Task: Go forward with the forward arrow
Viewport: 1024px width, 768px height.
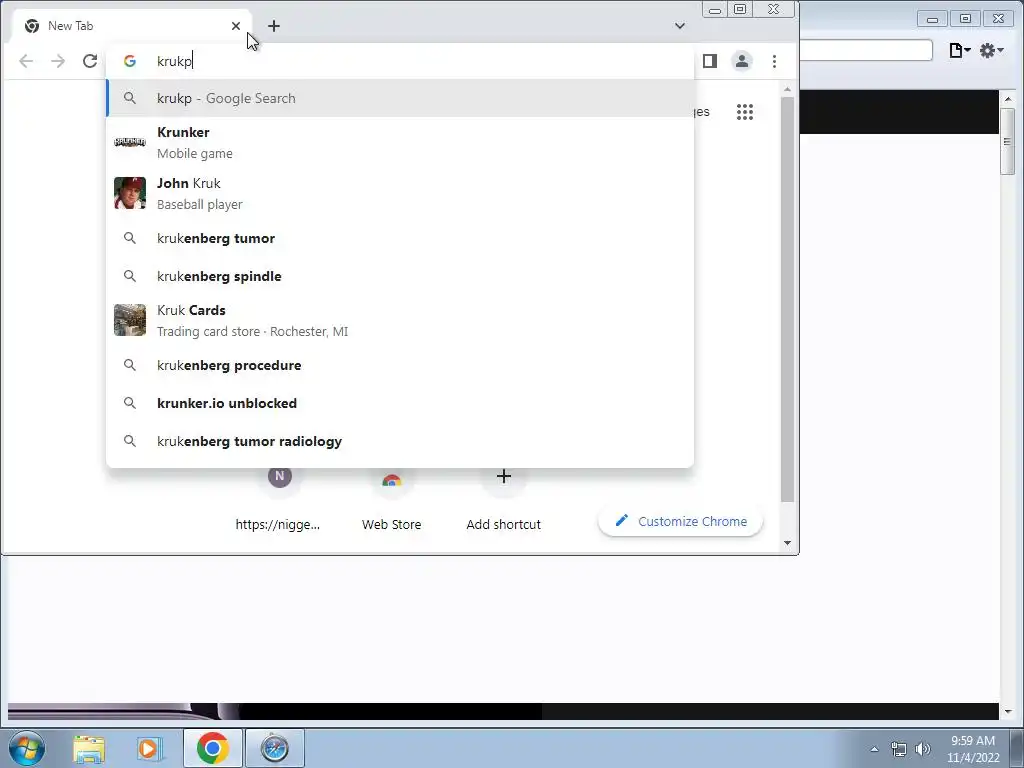Action: point(58,61)
